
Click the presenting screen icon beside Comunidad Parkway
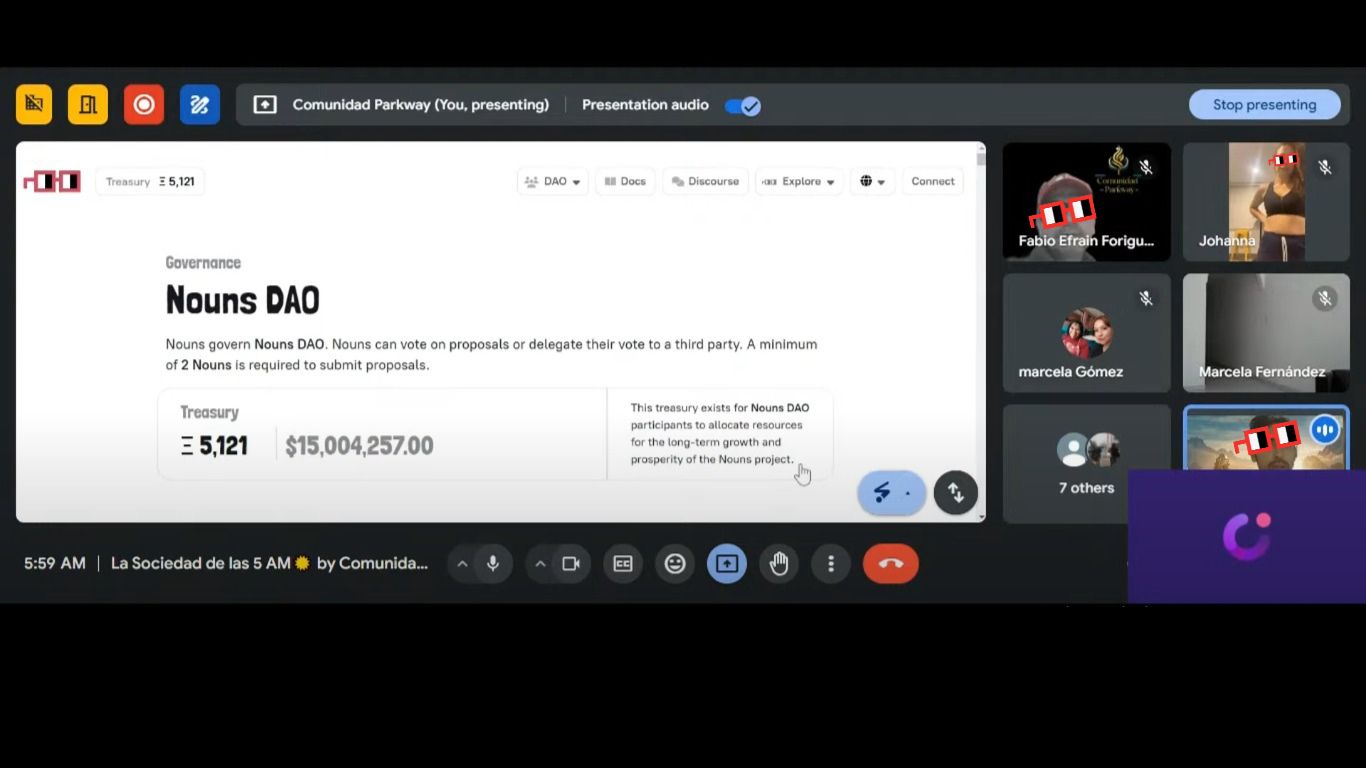coord(265,104)
